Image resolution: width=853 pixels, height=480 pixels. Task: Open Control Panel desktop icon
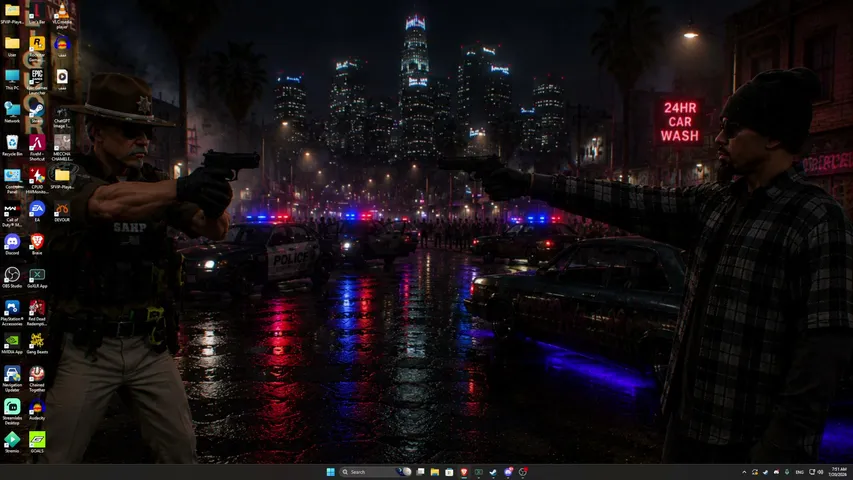(x=12, y=181)
